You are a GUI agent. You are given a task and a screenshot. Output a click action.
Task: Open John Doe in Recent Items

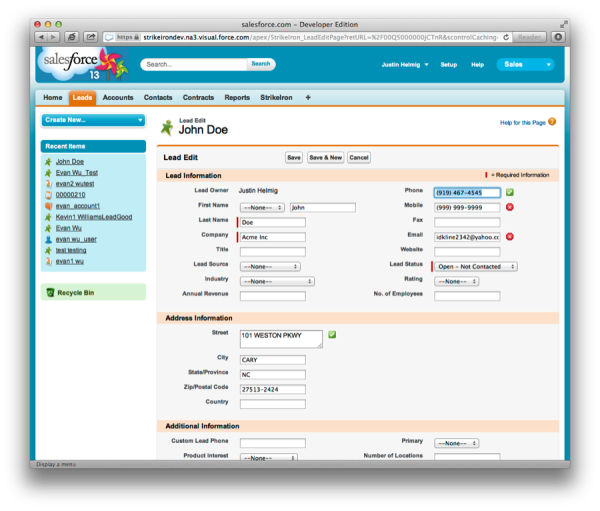coord(70,162)
